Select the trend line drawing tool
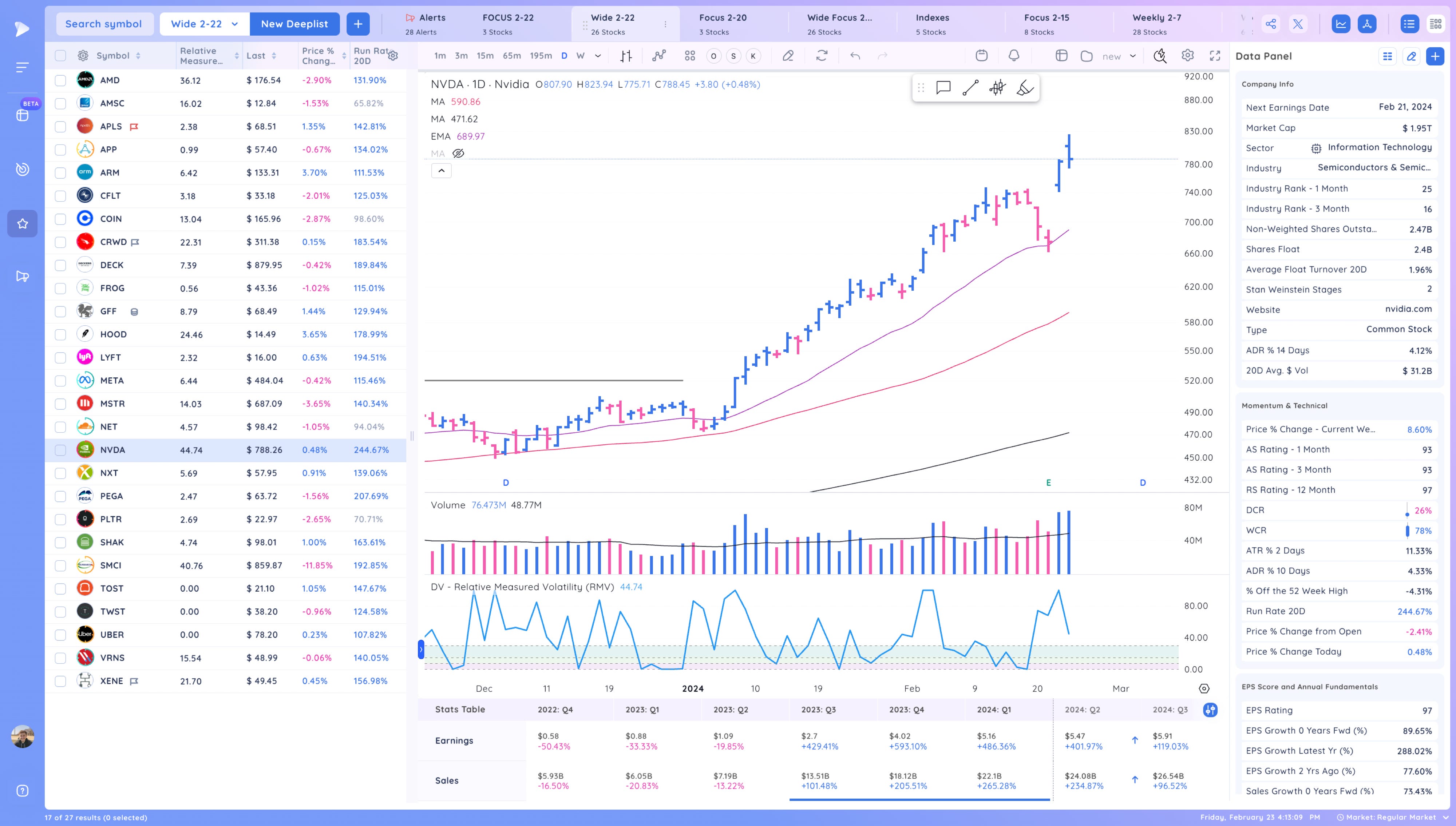Image resolution: width=1456 pixels, height=826 pixels. point(970,87)
